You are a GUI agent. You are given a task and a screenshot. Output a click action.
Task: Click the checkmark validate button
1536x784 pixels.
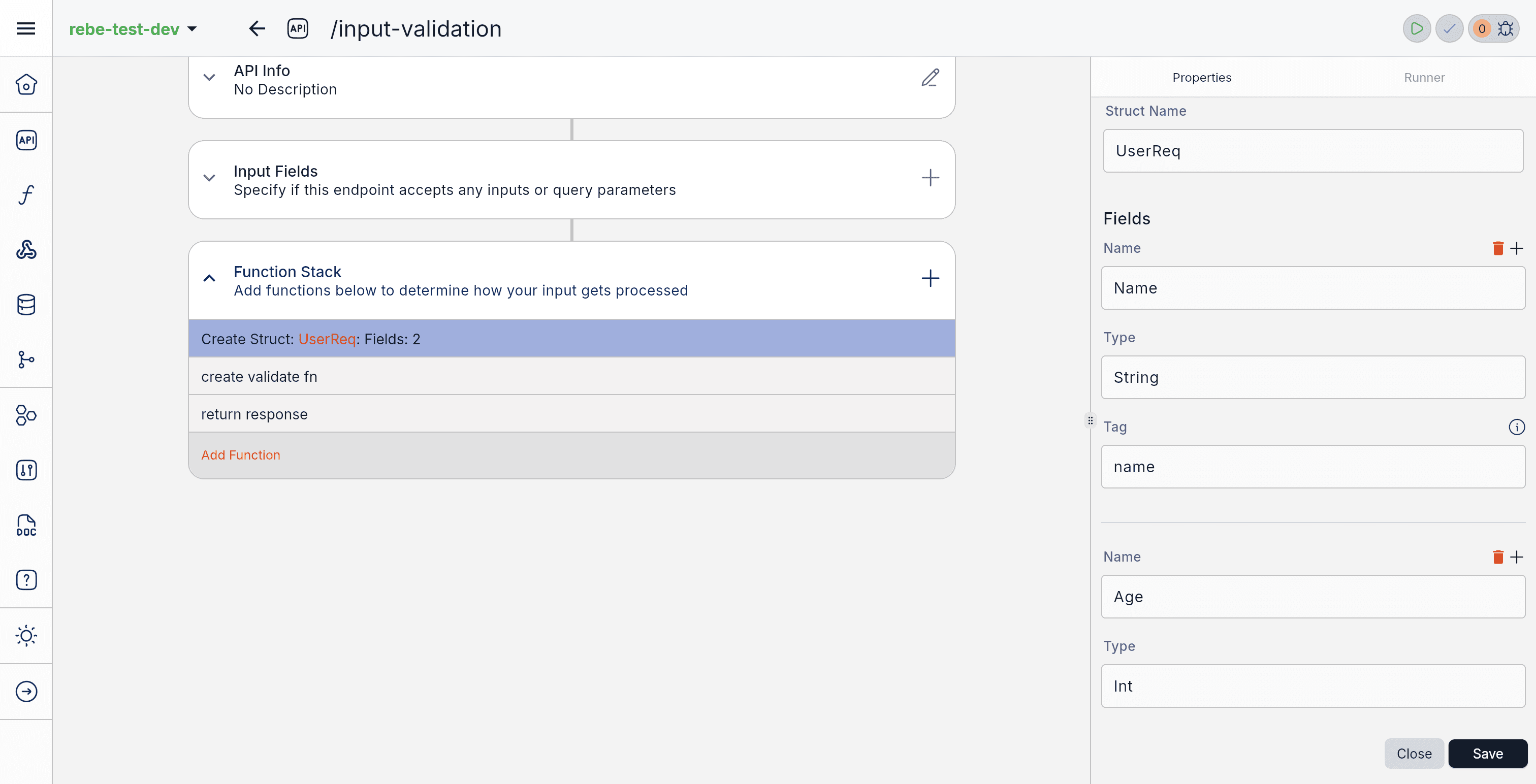(1450, 28)
